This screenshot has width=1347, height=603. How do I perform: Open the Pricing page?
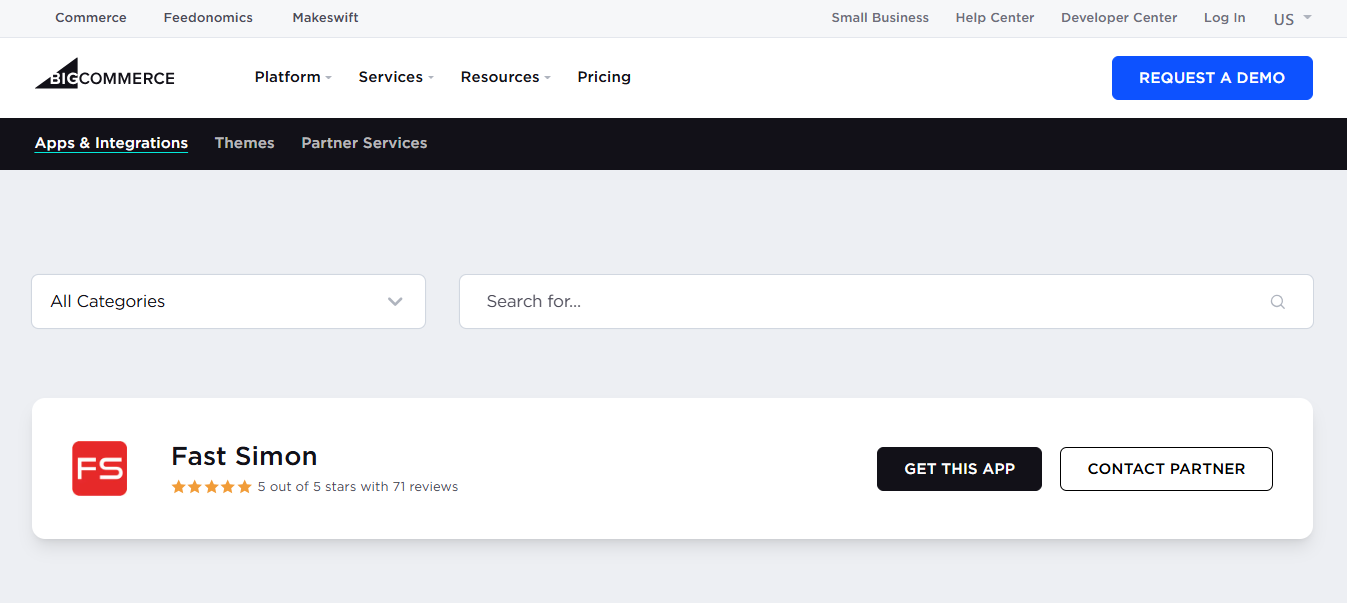(604, 77)
